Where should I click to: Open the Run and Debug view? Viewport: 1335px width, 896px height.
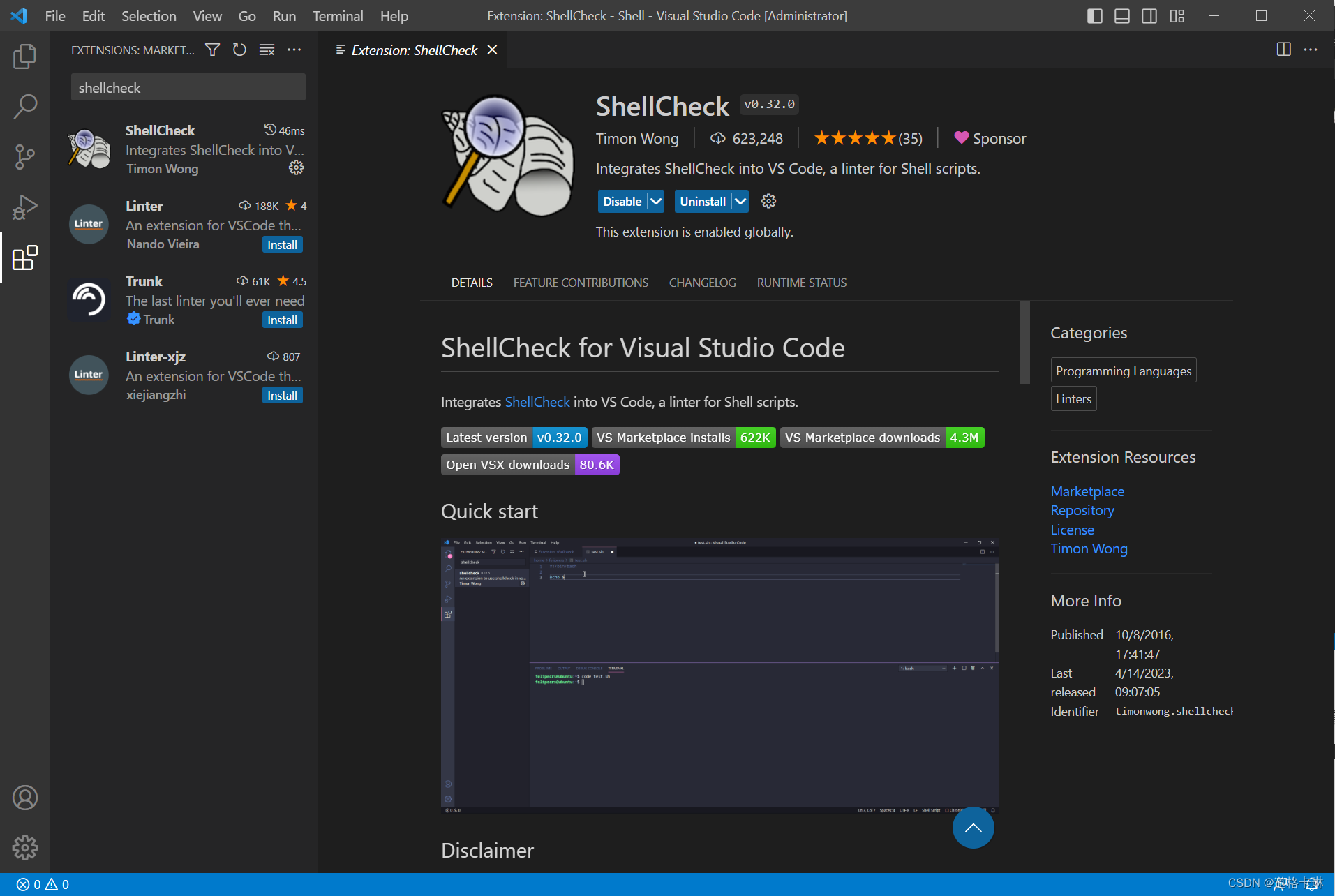click(24, 207)
